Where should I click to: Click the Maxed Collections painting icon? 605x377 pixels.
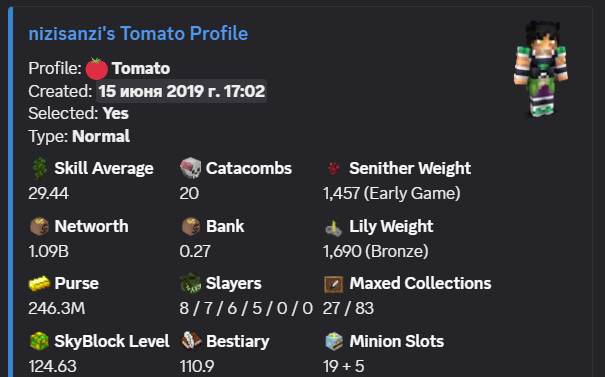(x=334, y=284)
